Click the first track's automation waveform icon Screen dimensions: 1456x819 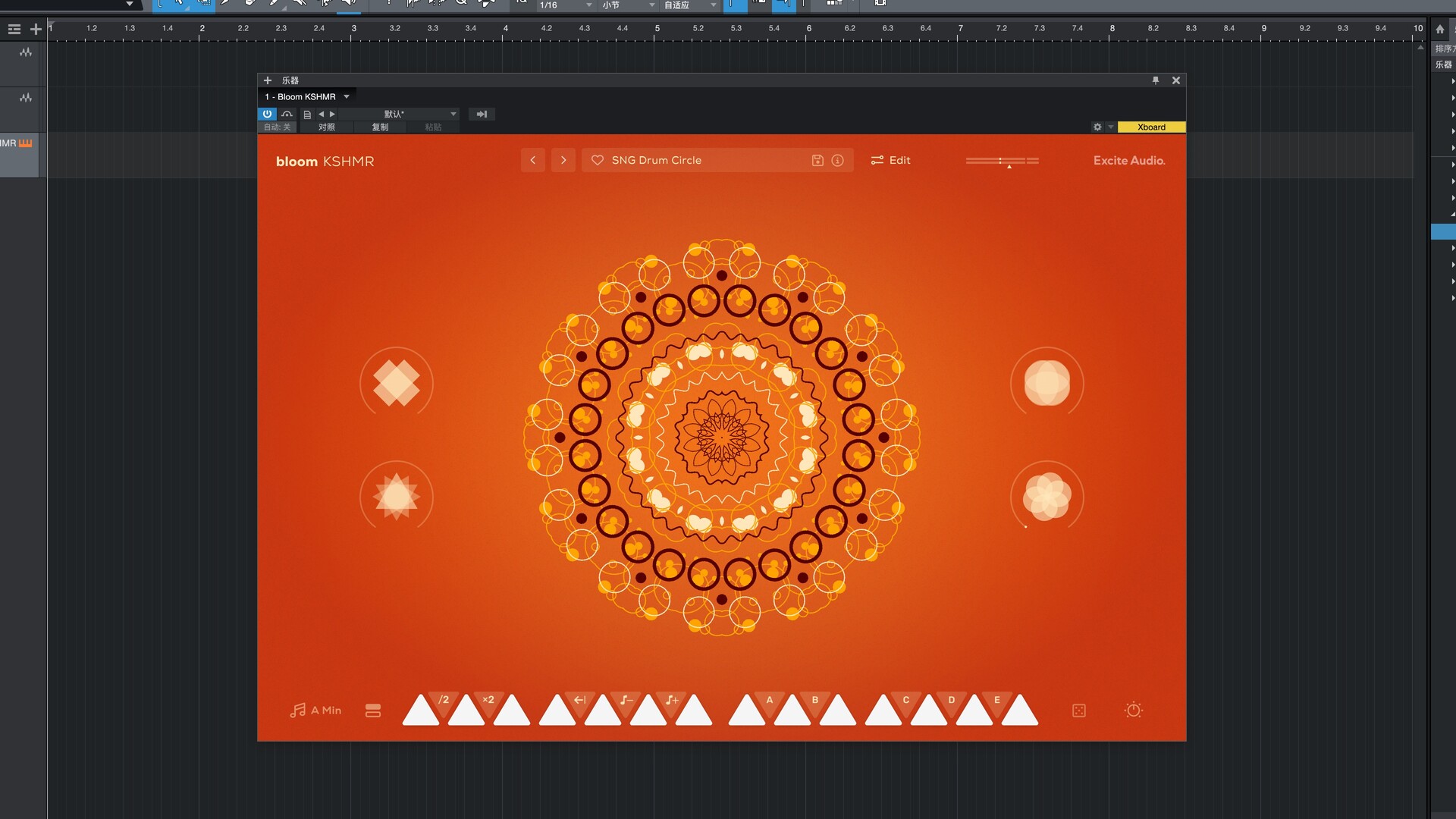click(x=26, y=52)
